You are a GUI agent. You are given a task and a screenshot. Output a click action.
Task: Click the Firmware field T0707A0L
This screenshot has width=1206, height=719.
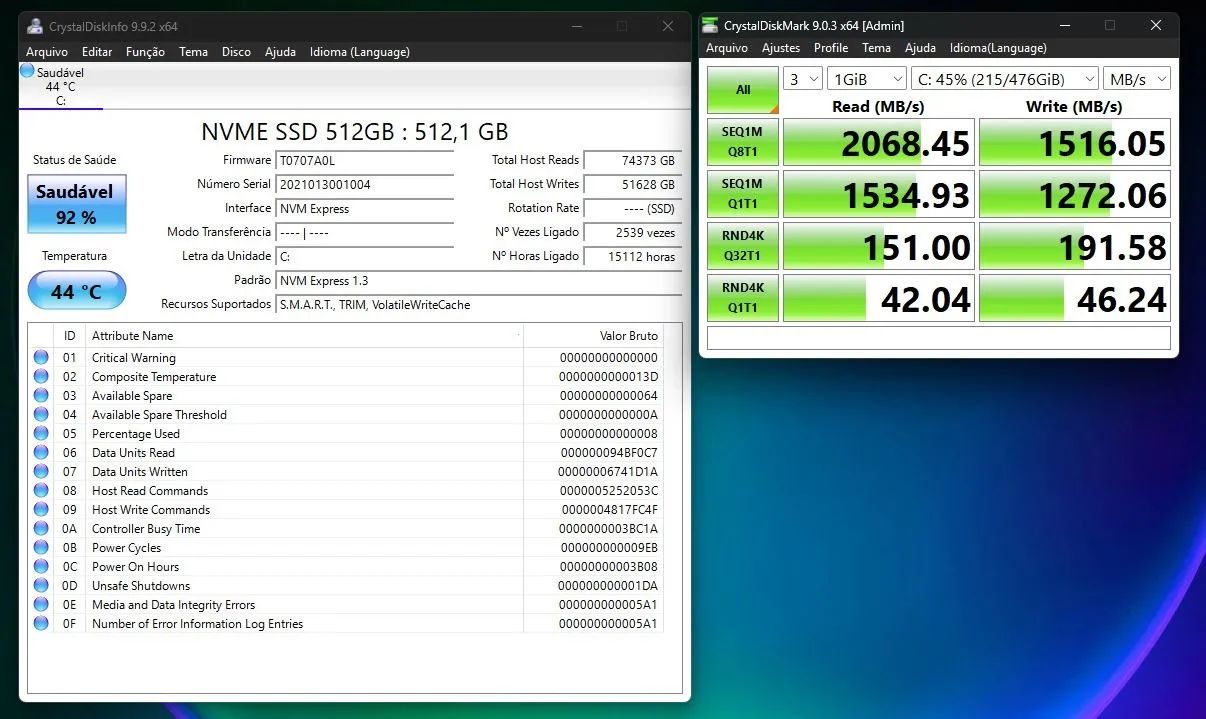tap(365, 160)
